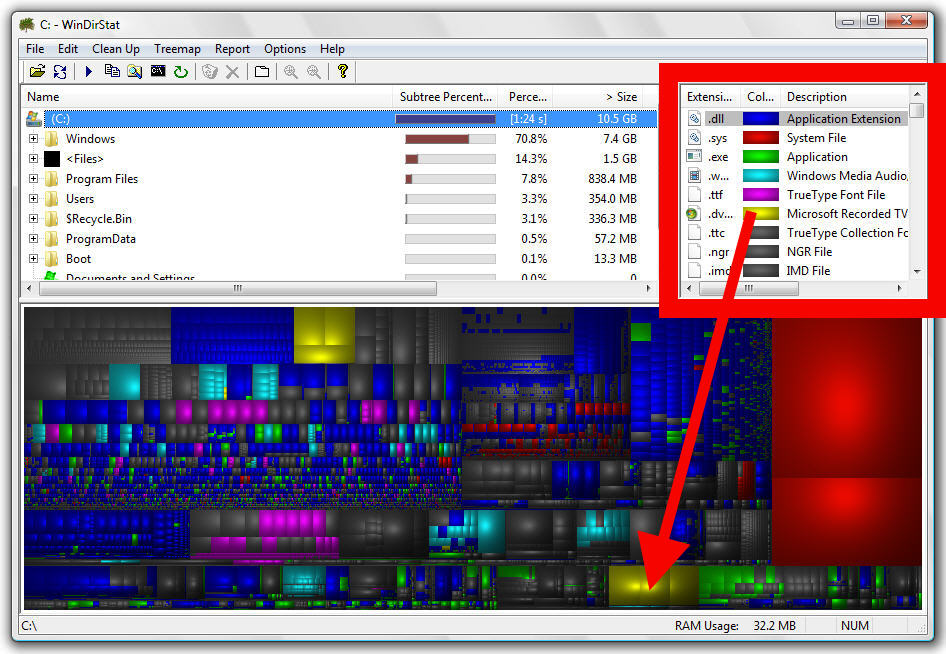This screenshot has height=654, width=946.
Task: Expand the Program Files node
Action: point(34,179)
